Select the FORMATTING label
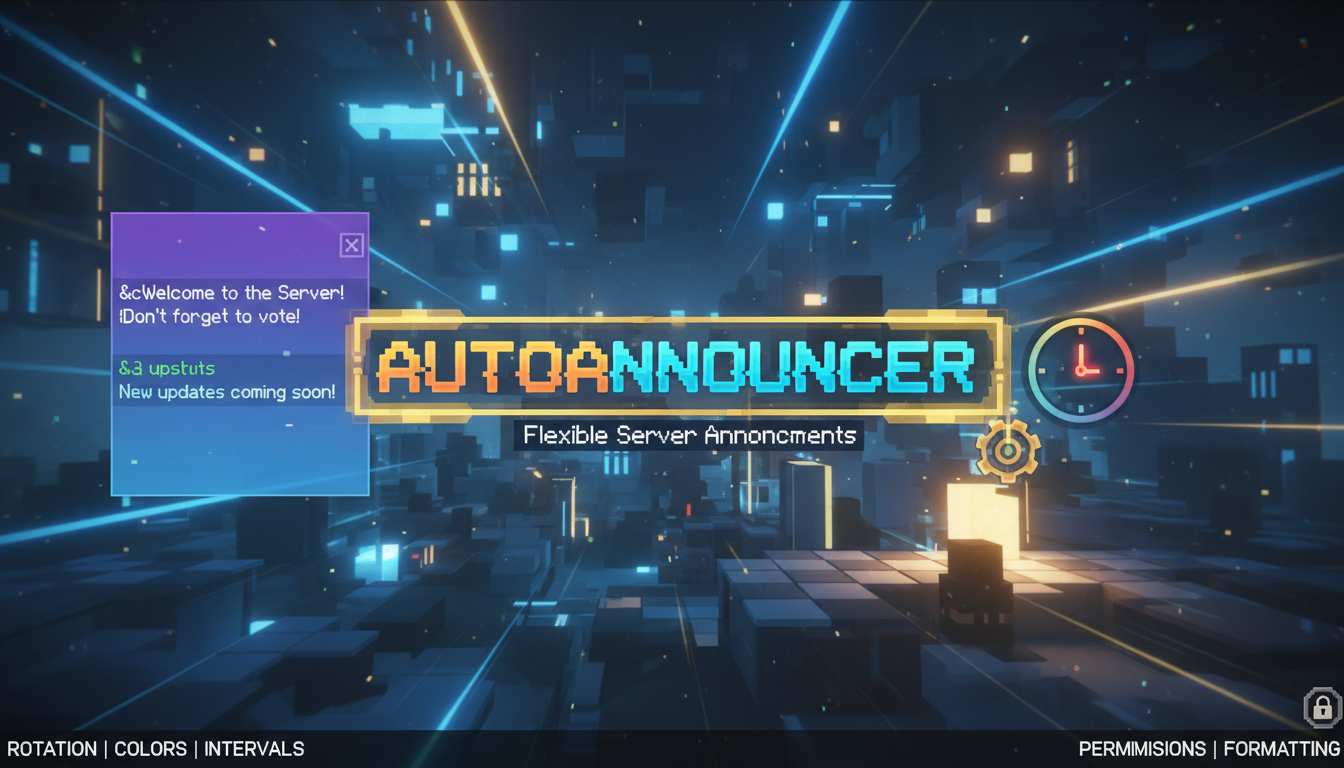The image size is (1344, 768). click(x=1281, y=749)
